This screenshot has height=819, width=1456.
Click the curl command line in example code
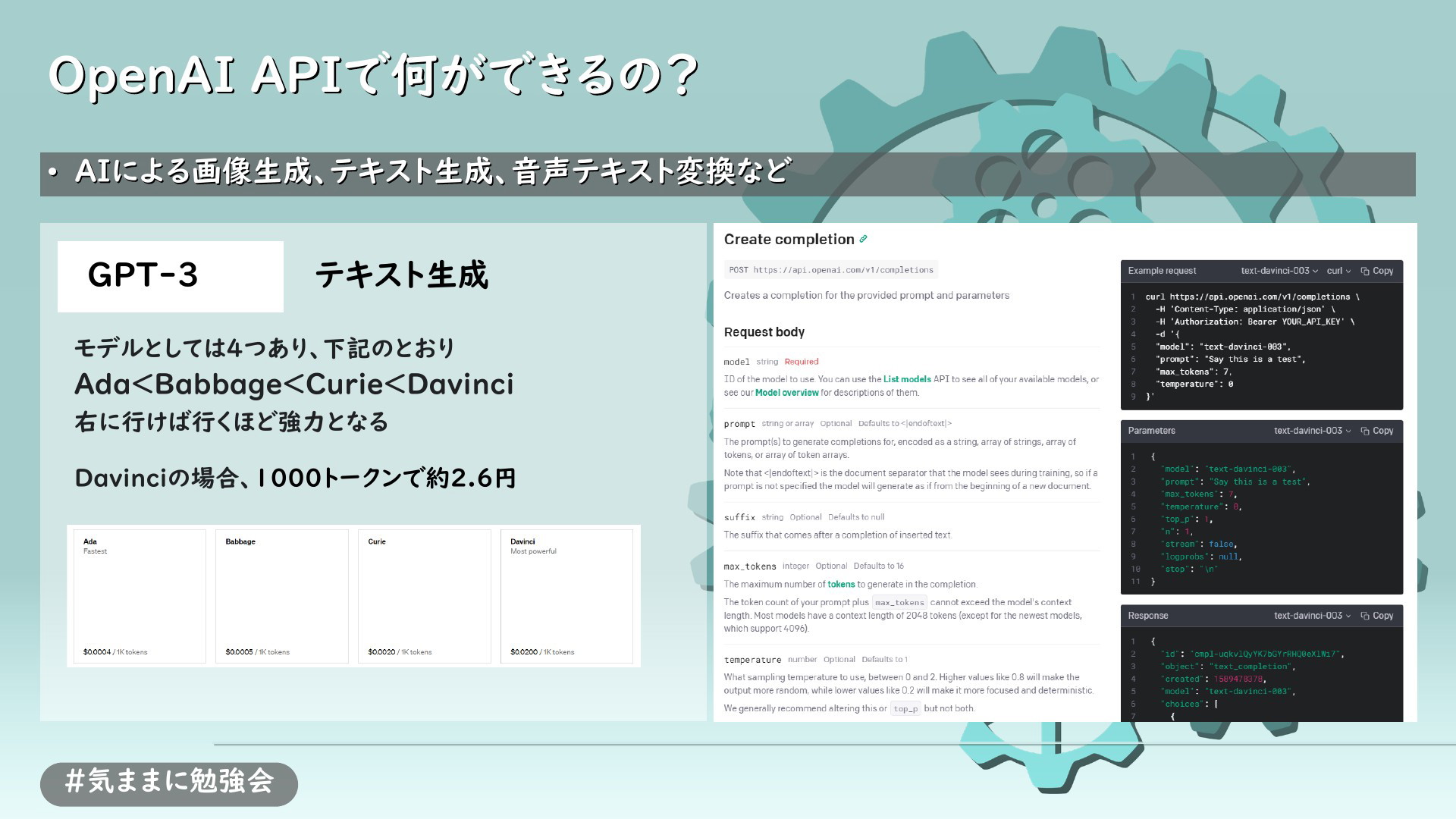1253,297
